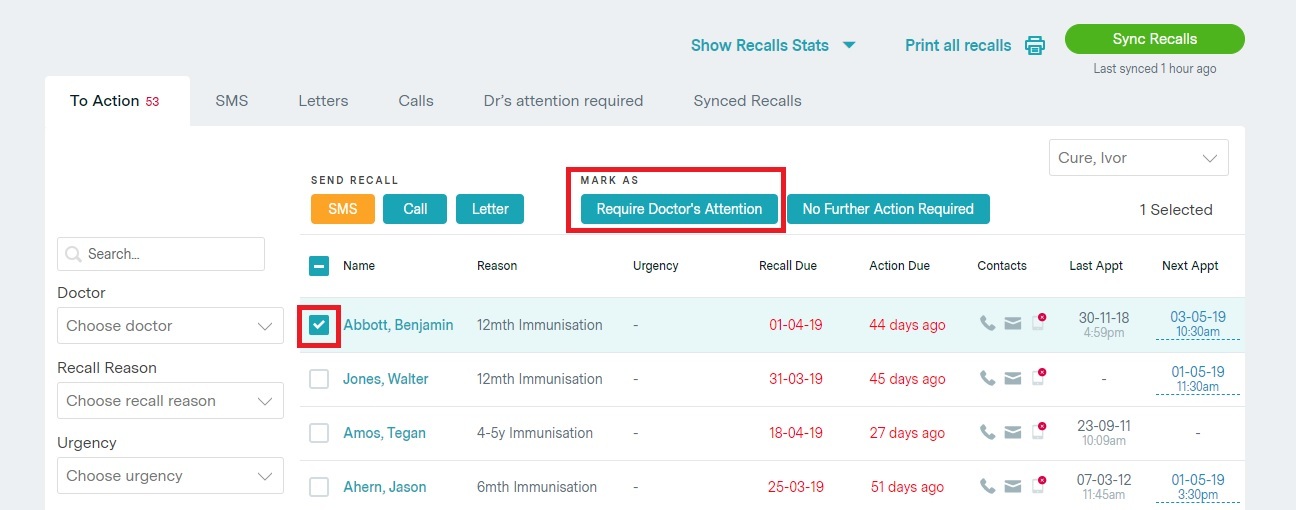
Task: Click envelope icon in Jones, Walter row
Action: coord(1013,378)
